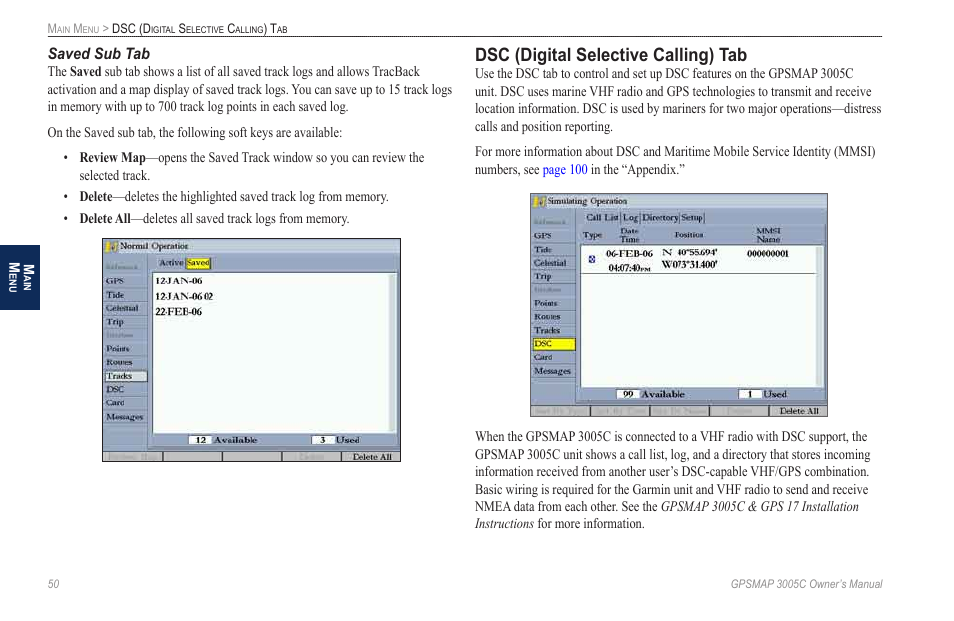The height and width of the screenshot is (621, 954).
Task: Click call time '04:07:40PM'
Action: pyautogui.click(x=629, y=268)
